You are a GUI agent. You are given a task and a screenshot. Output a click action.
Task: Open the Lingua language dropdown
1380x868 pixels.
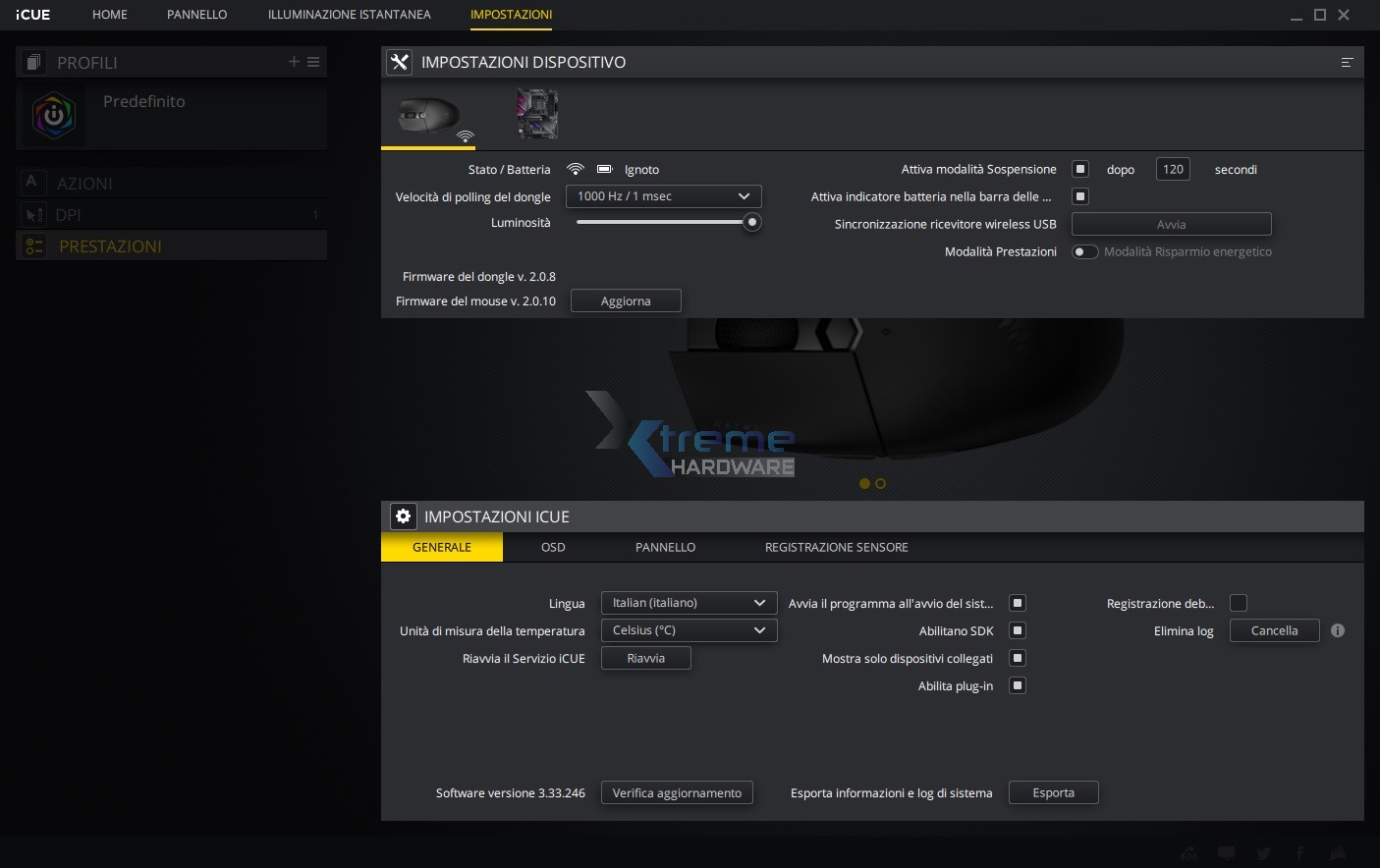tap(689, 603)
